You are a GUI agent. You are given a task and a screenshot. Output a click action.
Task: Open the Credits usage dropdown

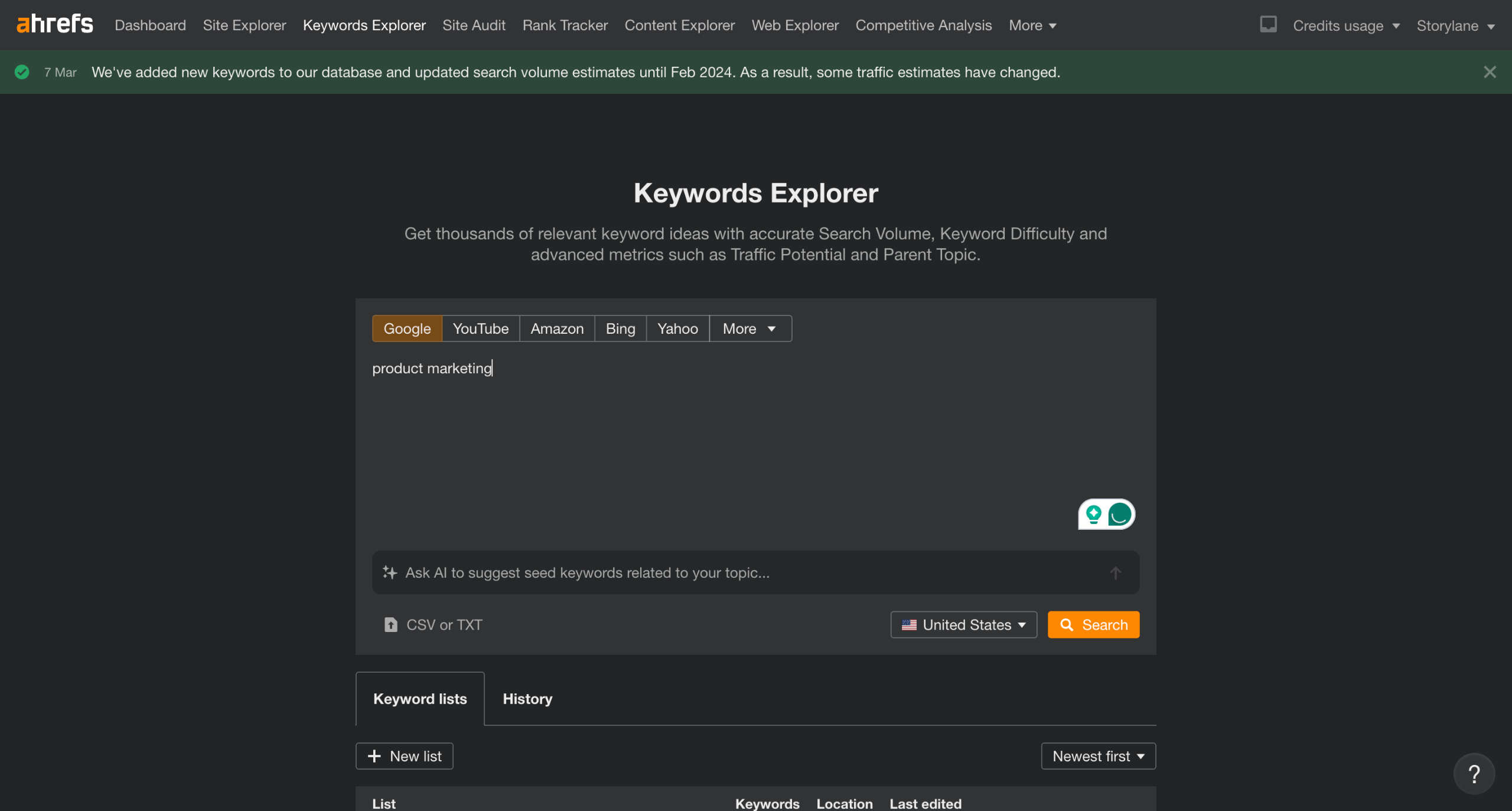click(1346, 25)
